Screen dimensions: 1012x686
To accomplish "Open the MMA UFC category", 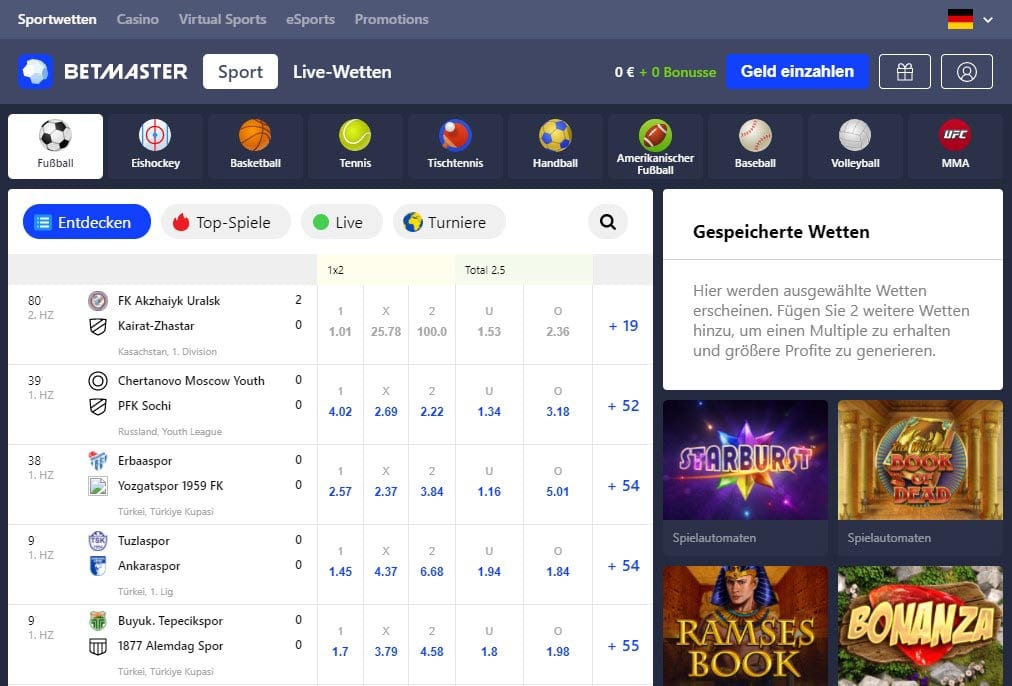I will (x=955, y=146).
